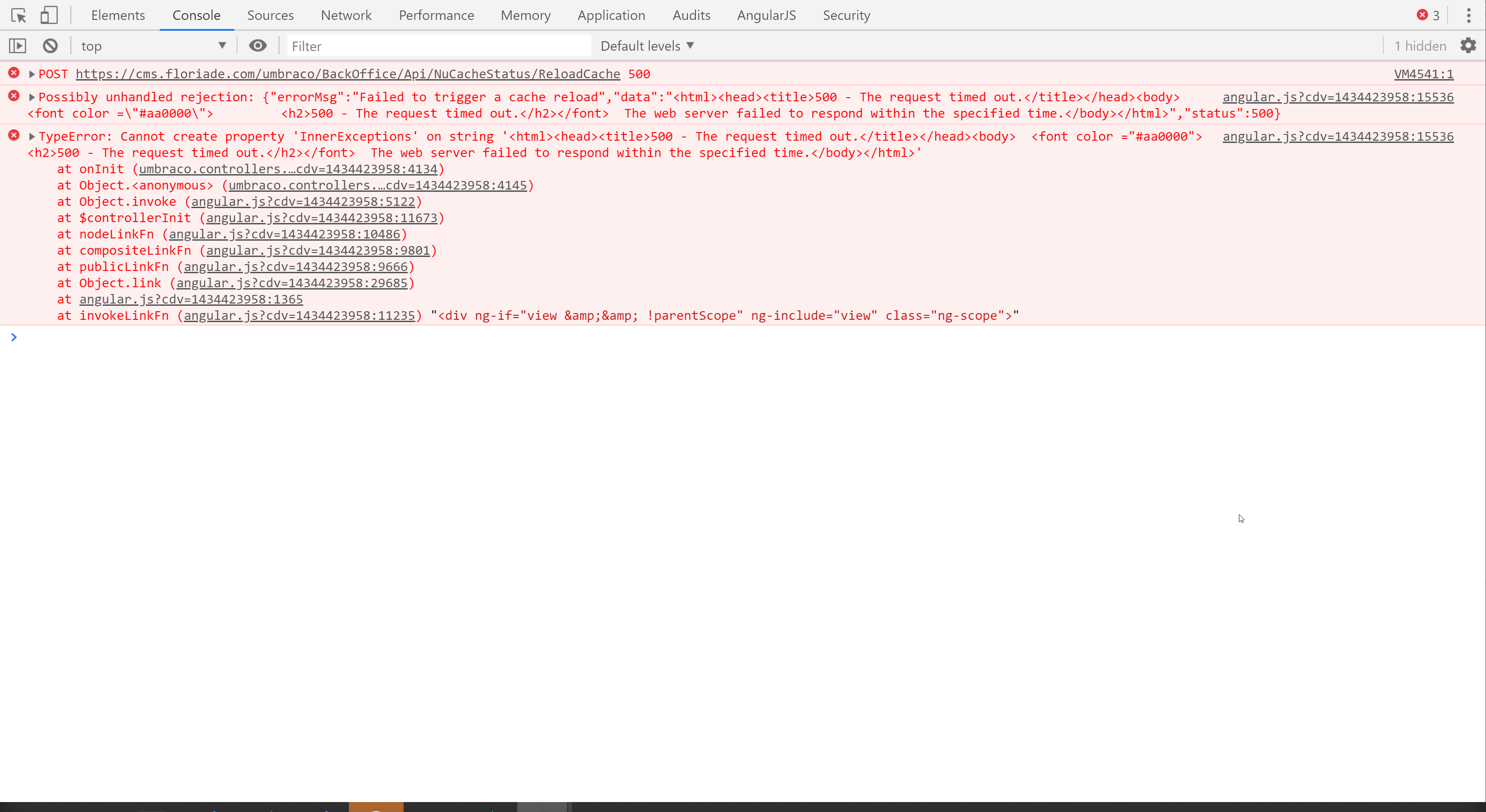The height and width of the screenshot is (812, 1486).
Task: Open the ReloadCache request URL link
Action: click(x=347, y=74)
